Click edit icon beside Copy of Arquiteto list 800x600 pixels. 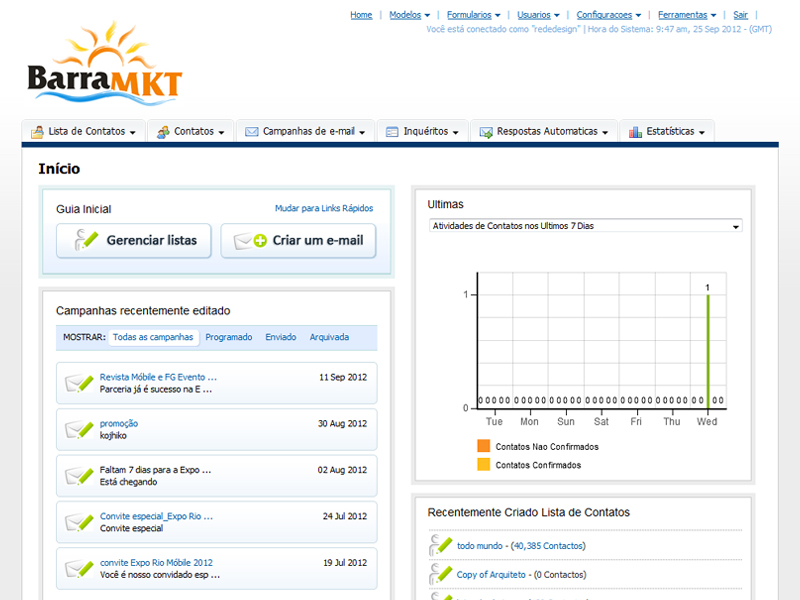[441, 574]
